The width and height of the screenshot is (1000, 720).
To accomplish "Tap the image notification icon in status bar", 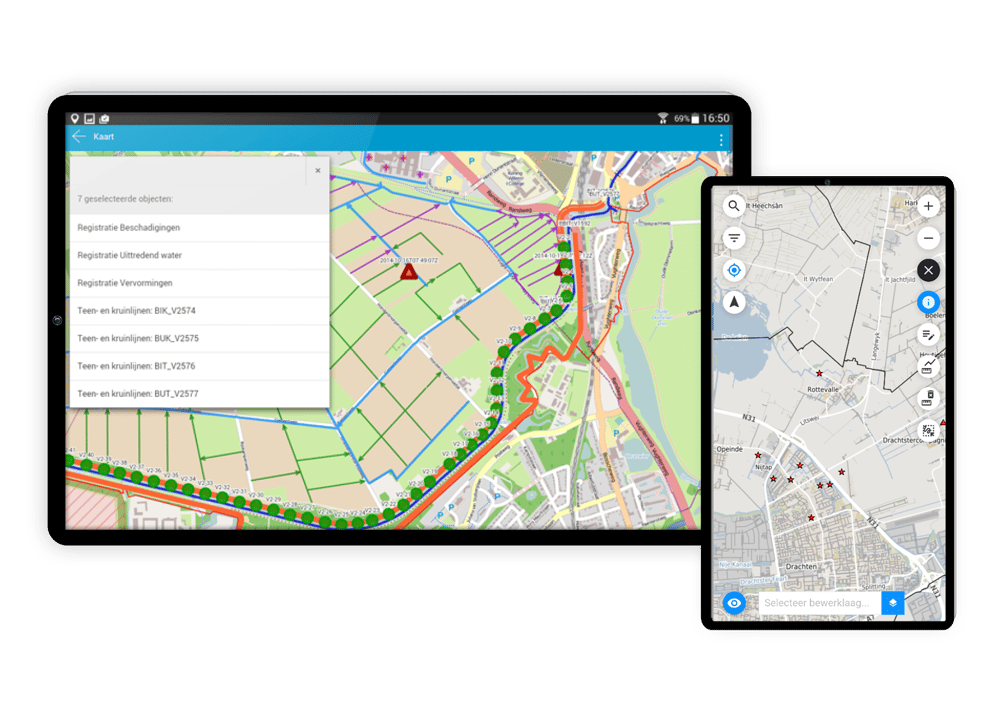I will tap(89, 119).
